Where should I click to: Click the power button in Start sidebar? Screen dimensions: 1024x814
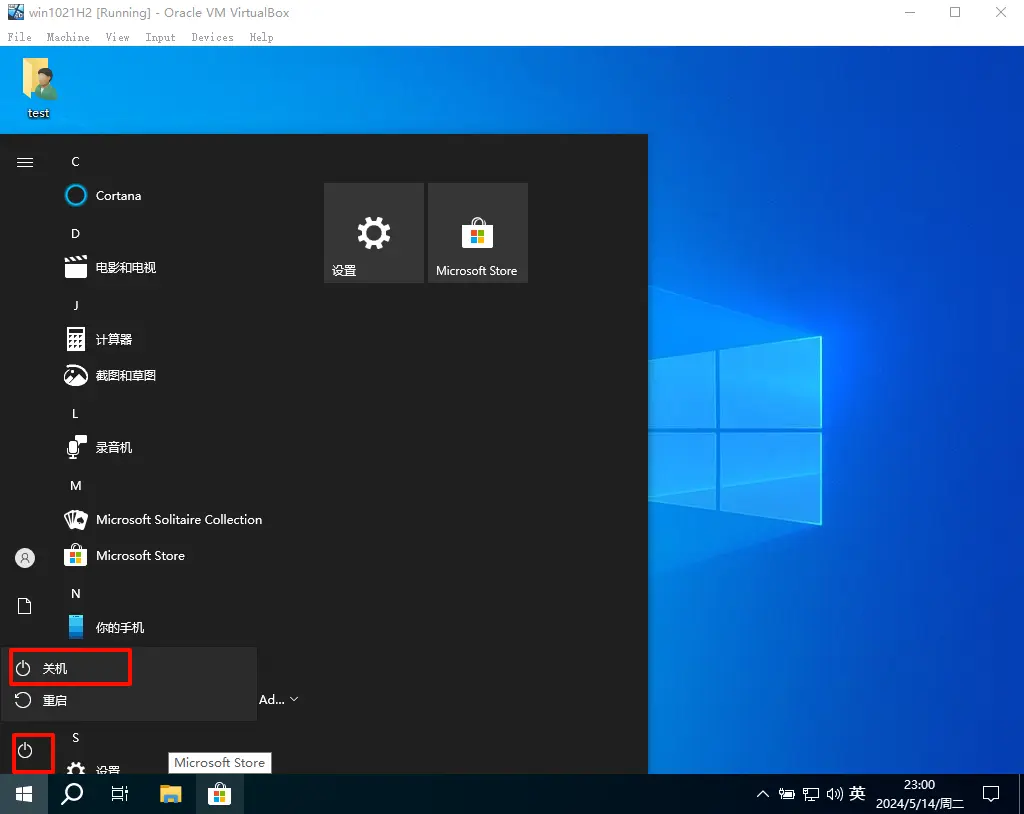(25, 750)
